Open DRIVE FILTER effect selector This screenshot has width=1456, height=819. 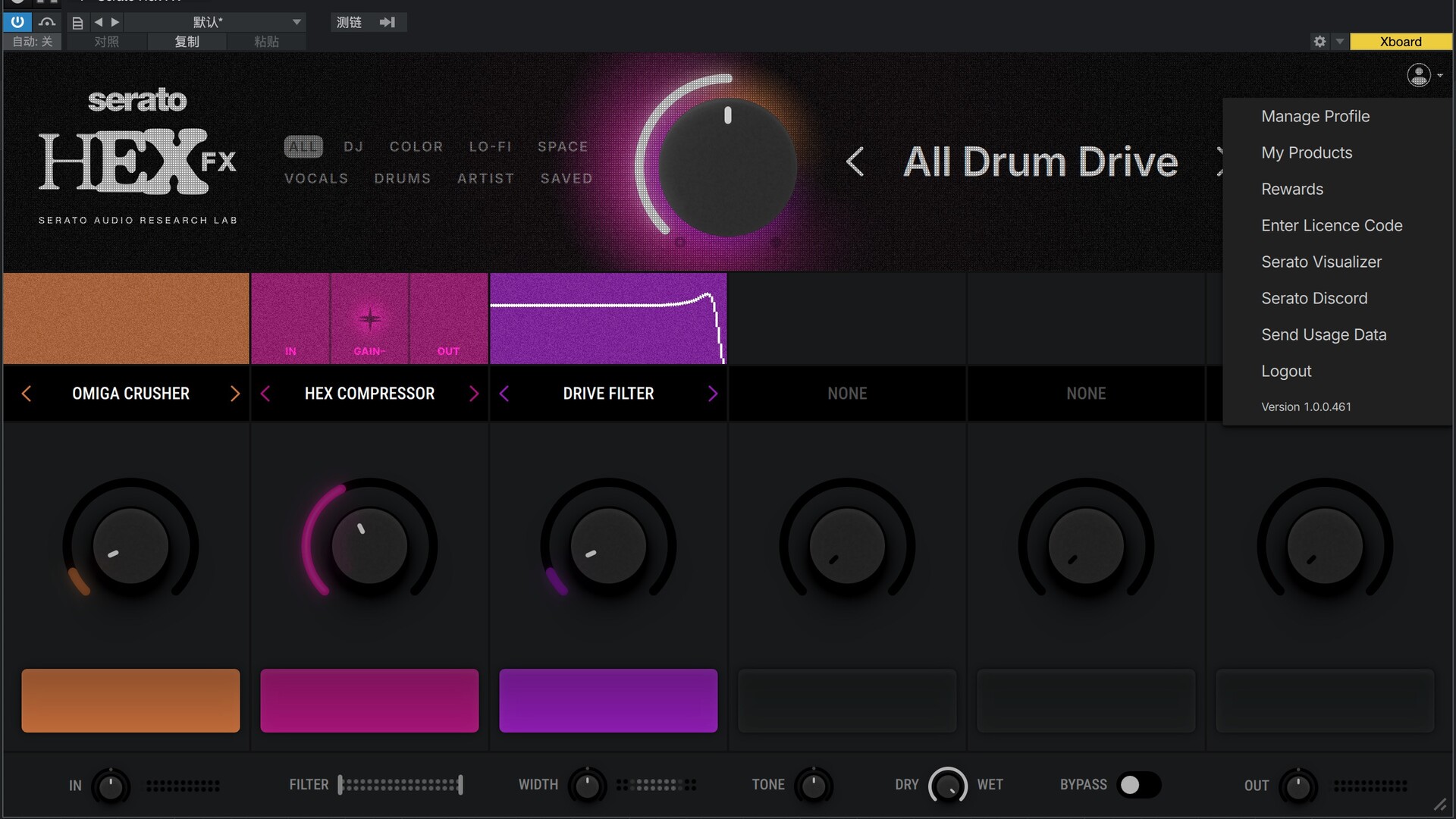pos(608,394)
